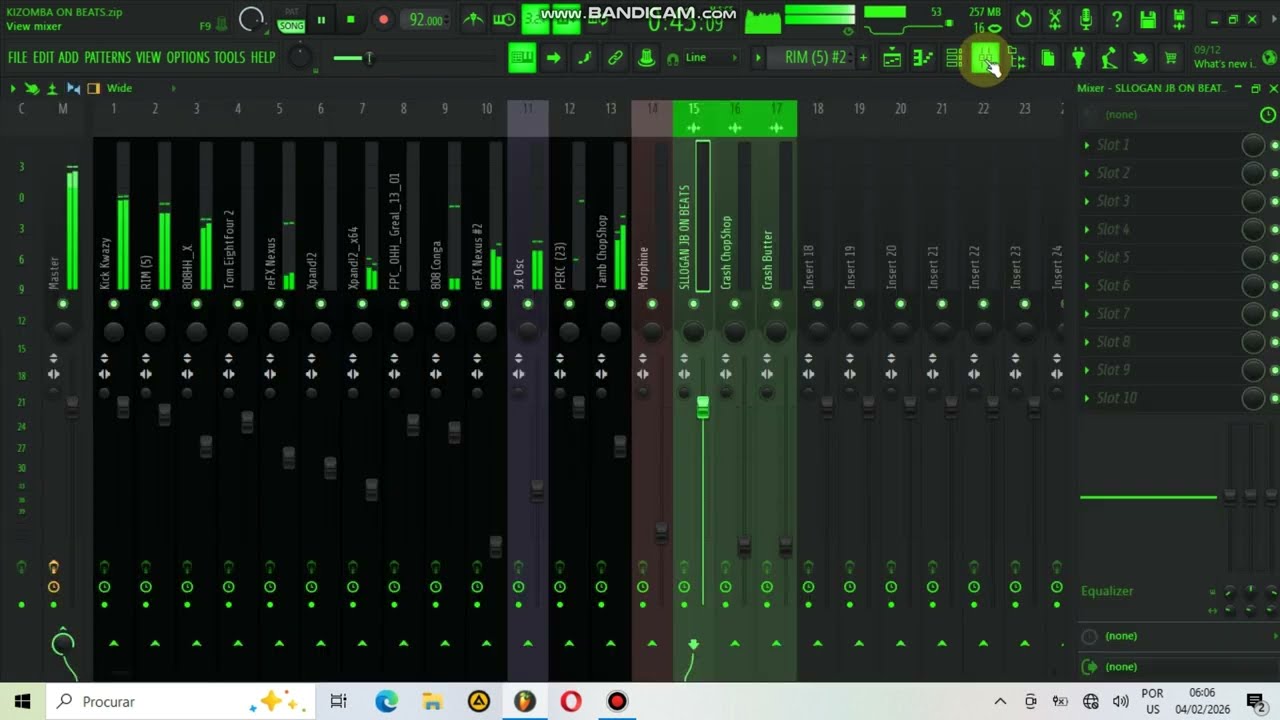Open the PATTERNS menu
This screenshot has height=720, width=1280.
click(x=107, y=58)
